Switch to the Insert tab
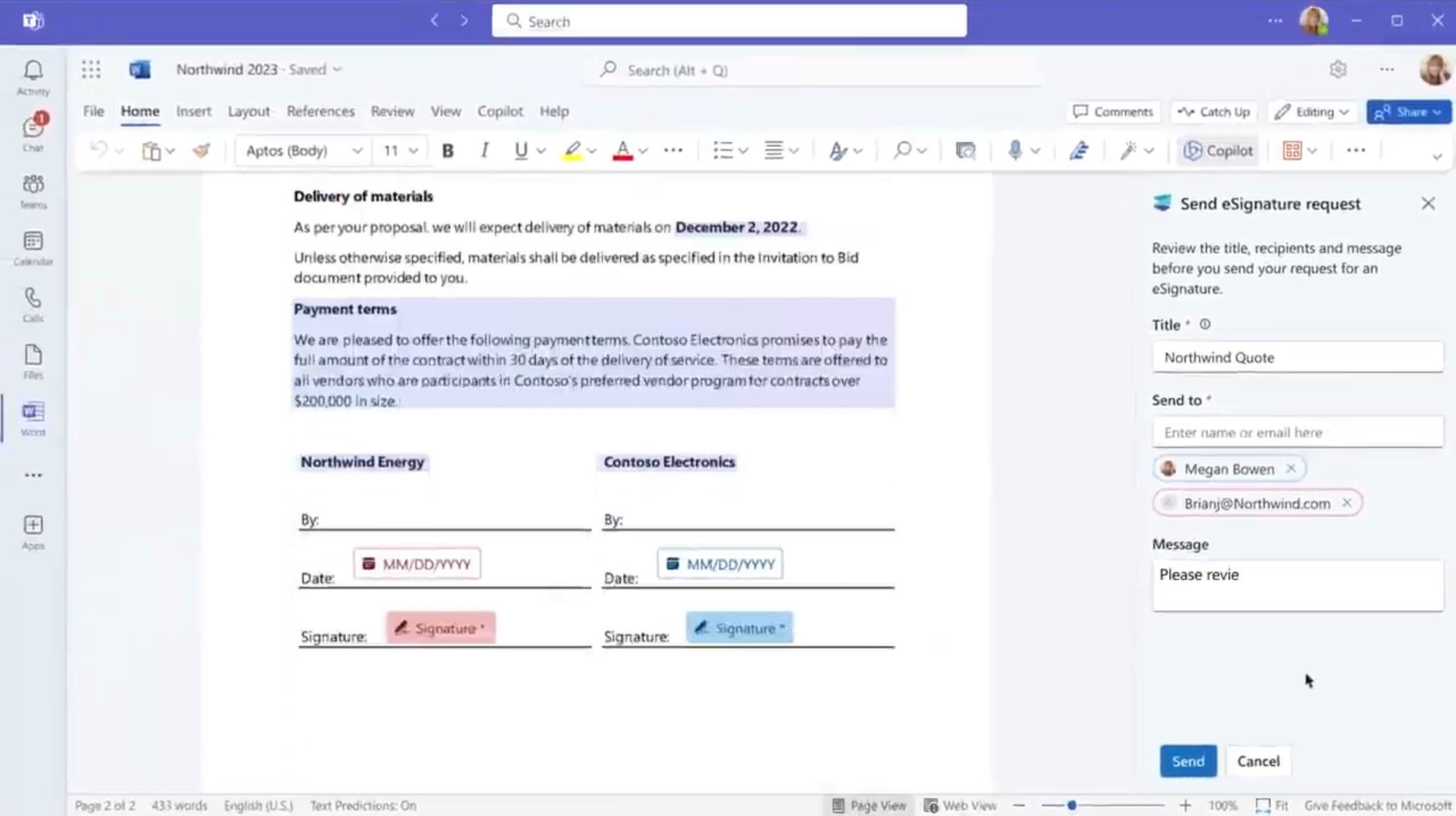The height and width of the screenshot is (816, 1456). click(193, 111)
